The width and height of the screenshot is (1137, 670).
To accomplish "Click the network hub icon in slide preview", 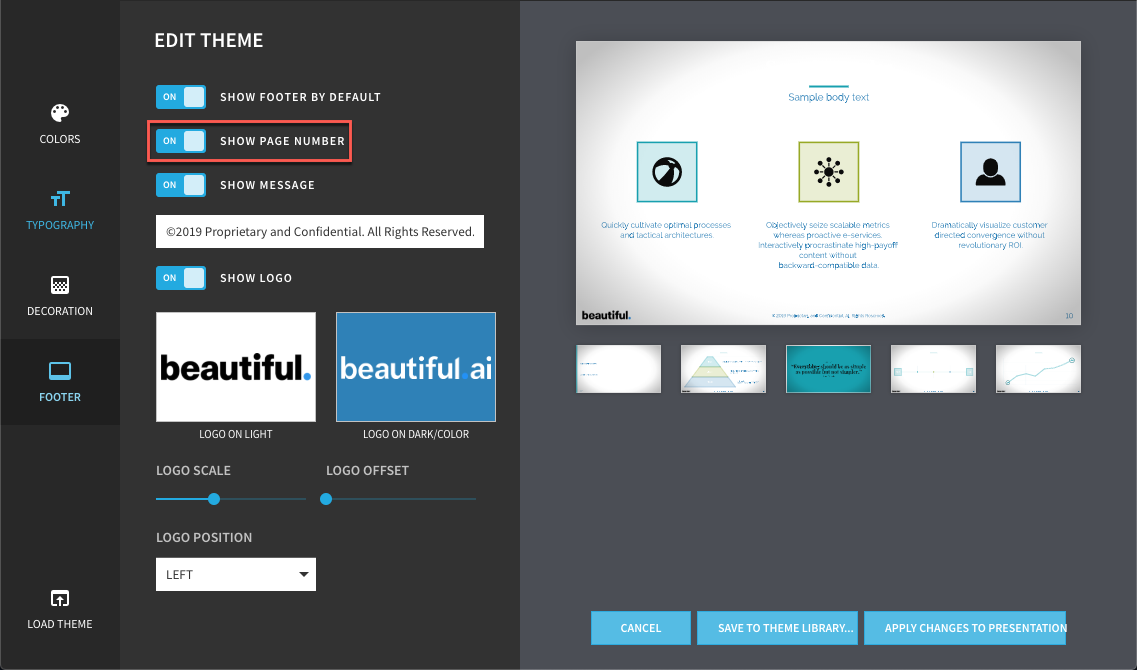I will tap(829, 172).
